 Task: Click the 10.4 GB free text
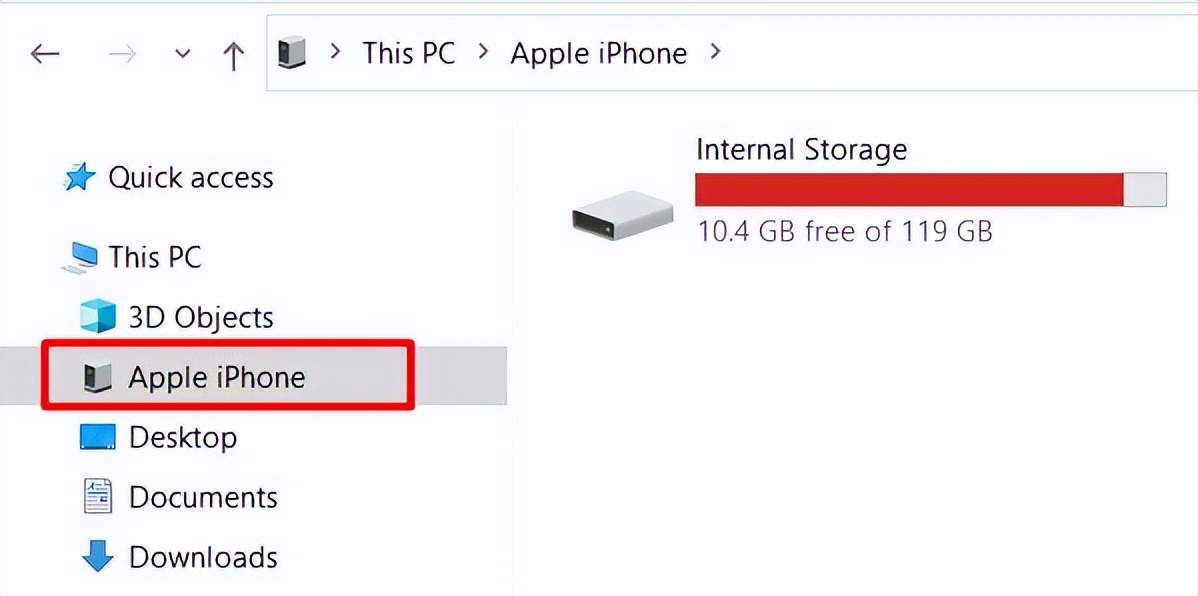click(845, 231)
